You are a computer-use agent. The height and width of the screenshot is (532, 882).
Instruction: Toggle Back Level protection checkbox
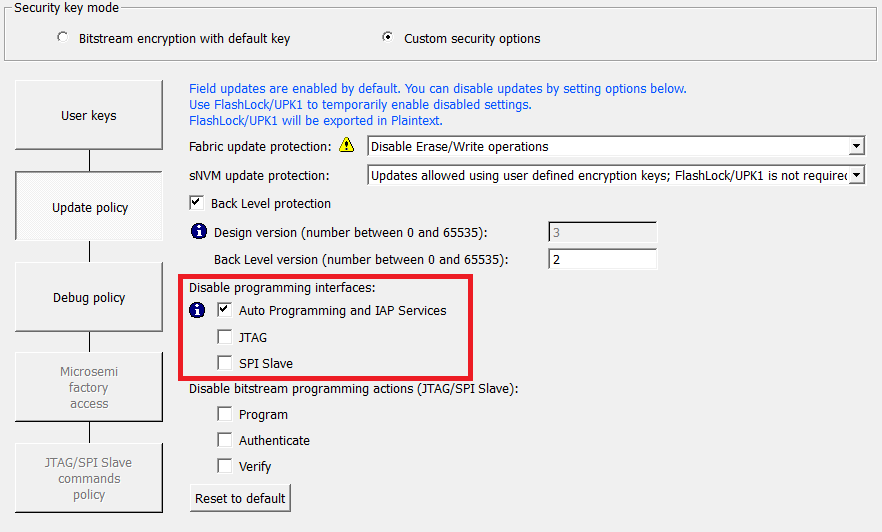(197, 203)
